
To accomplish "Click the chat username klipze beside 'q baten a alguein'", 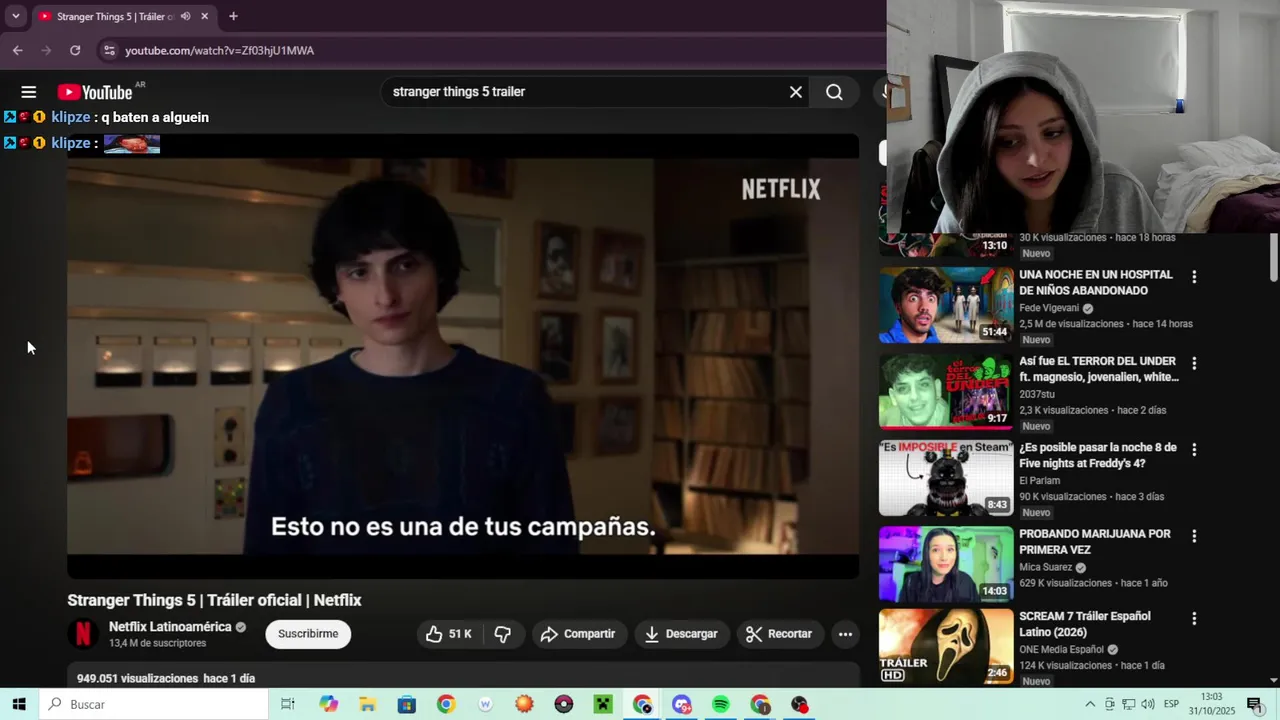I will tap(71, 117).
